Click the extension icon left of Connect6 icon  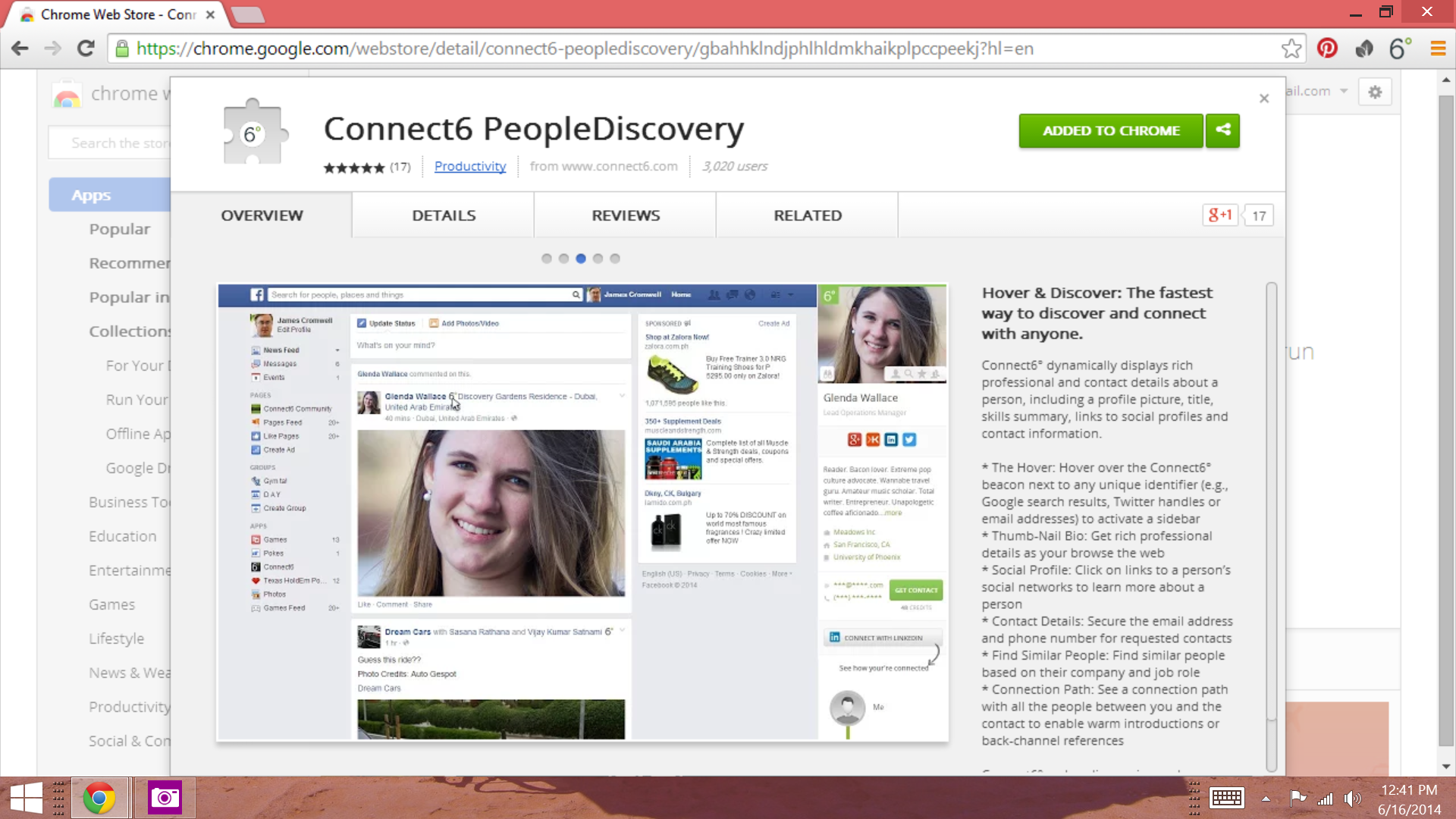click(x=1363, y=49)
